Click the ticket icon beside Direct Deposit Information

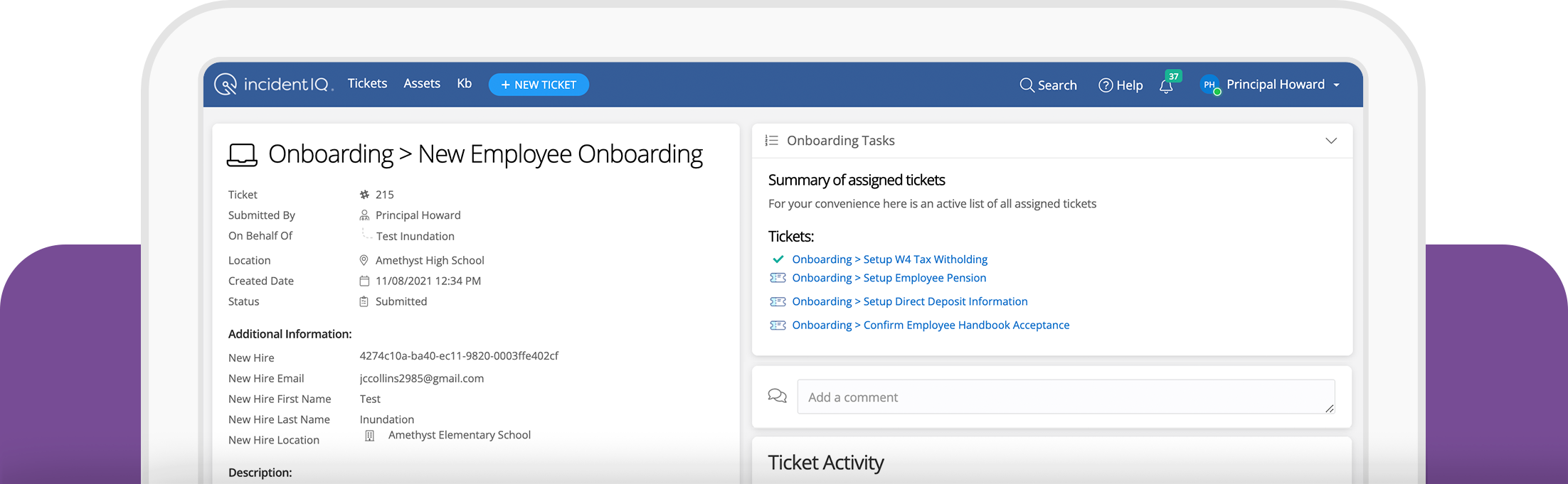[x=778, y=301]
